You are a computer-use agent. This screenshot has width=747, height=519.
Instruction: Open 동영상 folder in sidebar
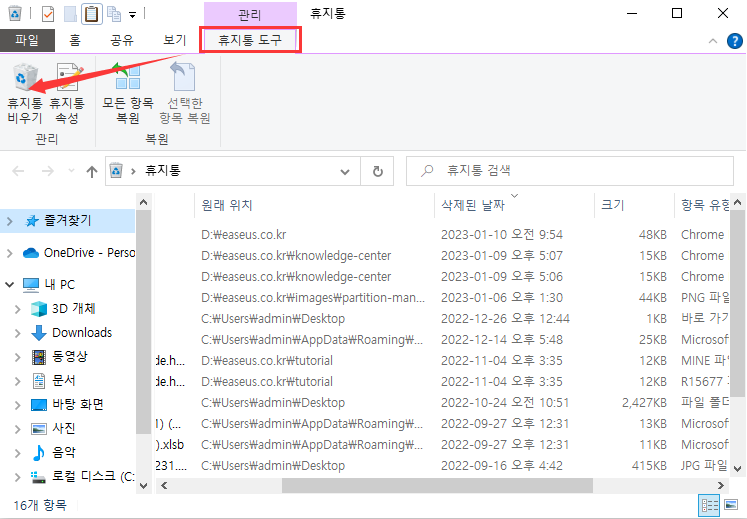(x=60, y=356)
